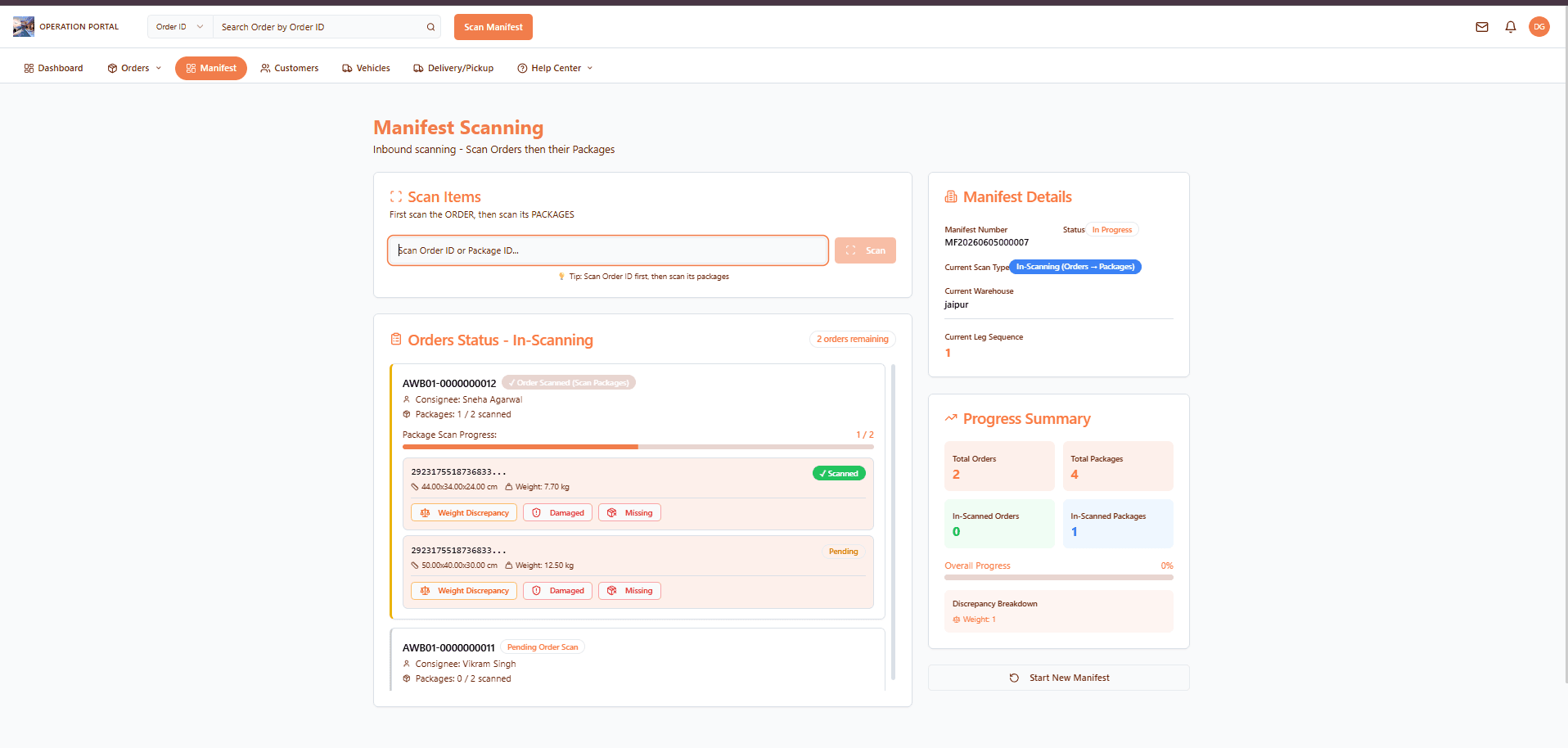Screen dimensions: 1568x748
Task: Open the mail envelope icon
Action: point(1482,27)
